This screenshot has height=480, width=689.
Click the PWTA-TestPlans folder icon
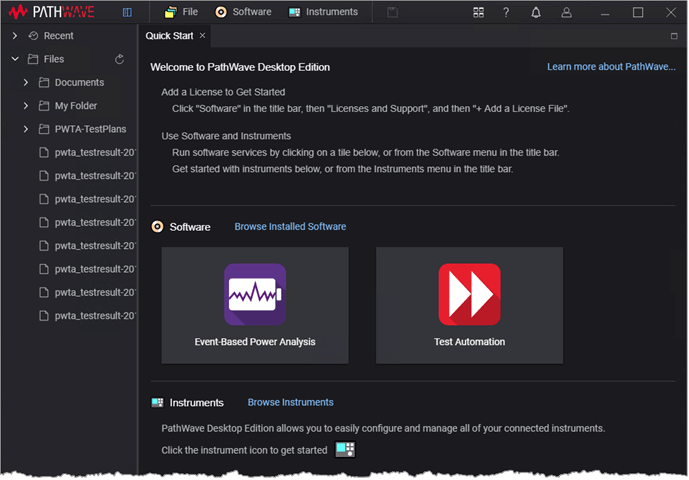coord(44,129)
